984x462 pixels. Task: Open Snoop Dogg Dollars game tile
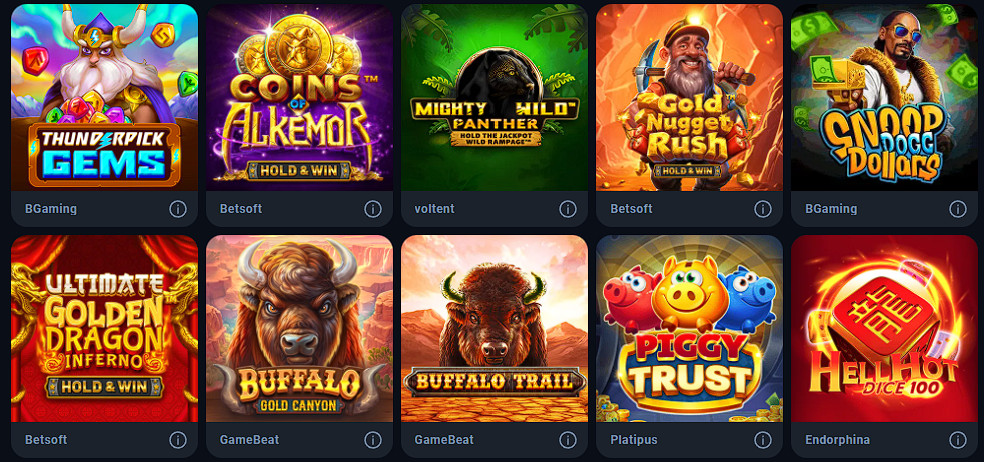pos(884,97)
